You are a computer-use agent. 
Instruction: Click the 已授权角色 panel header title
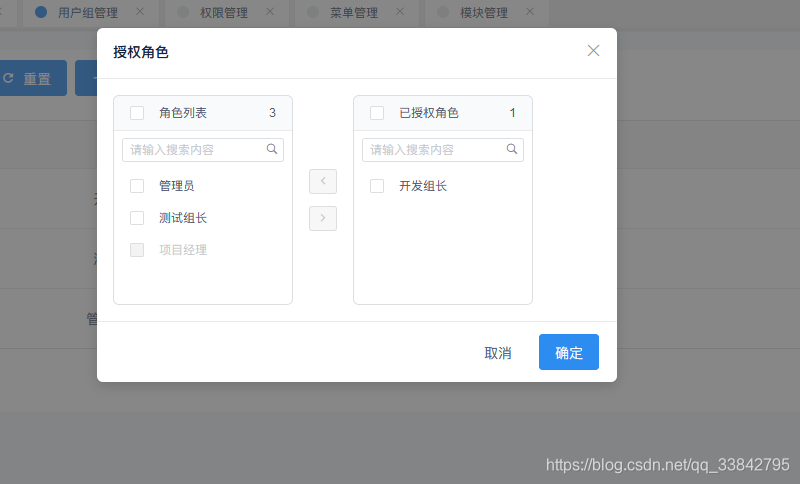point(429,113)
